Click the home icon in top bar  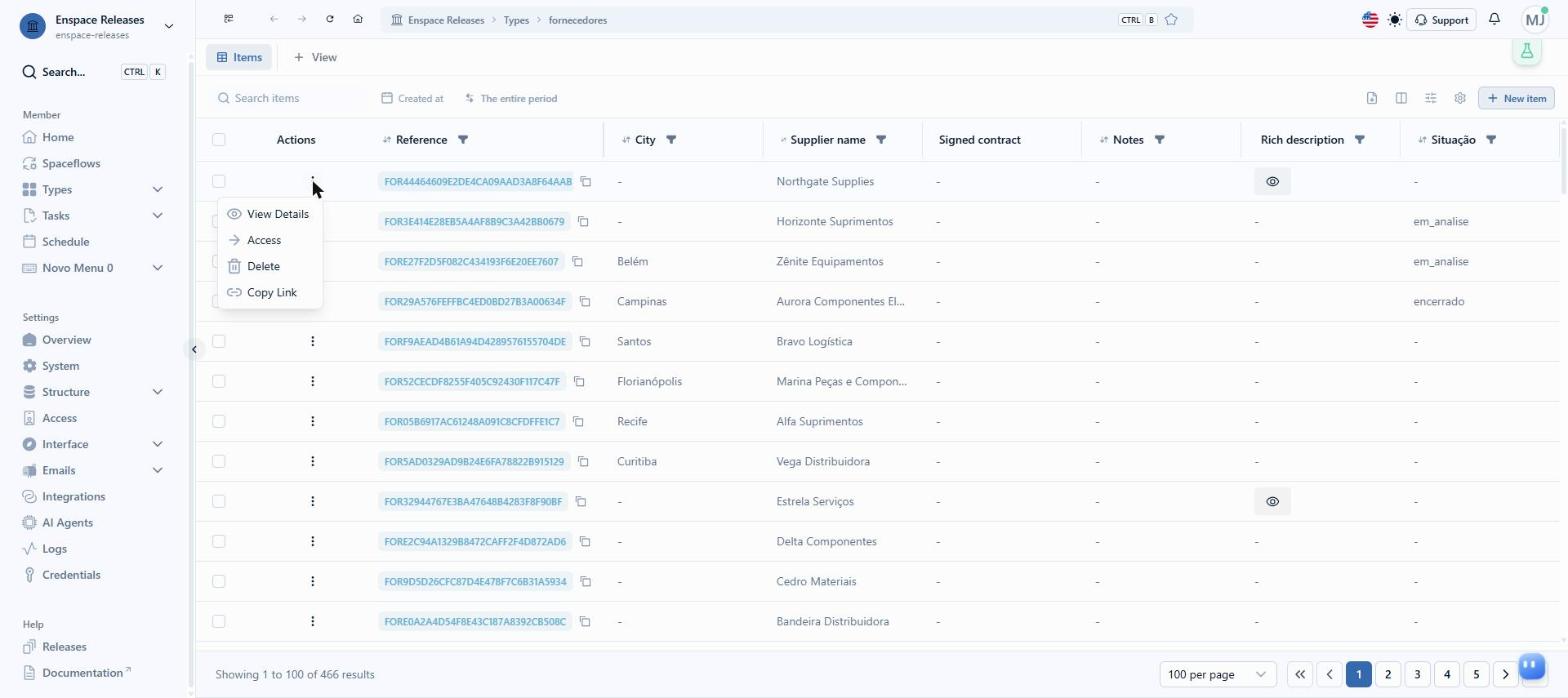[x=358, y=19]
